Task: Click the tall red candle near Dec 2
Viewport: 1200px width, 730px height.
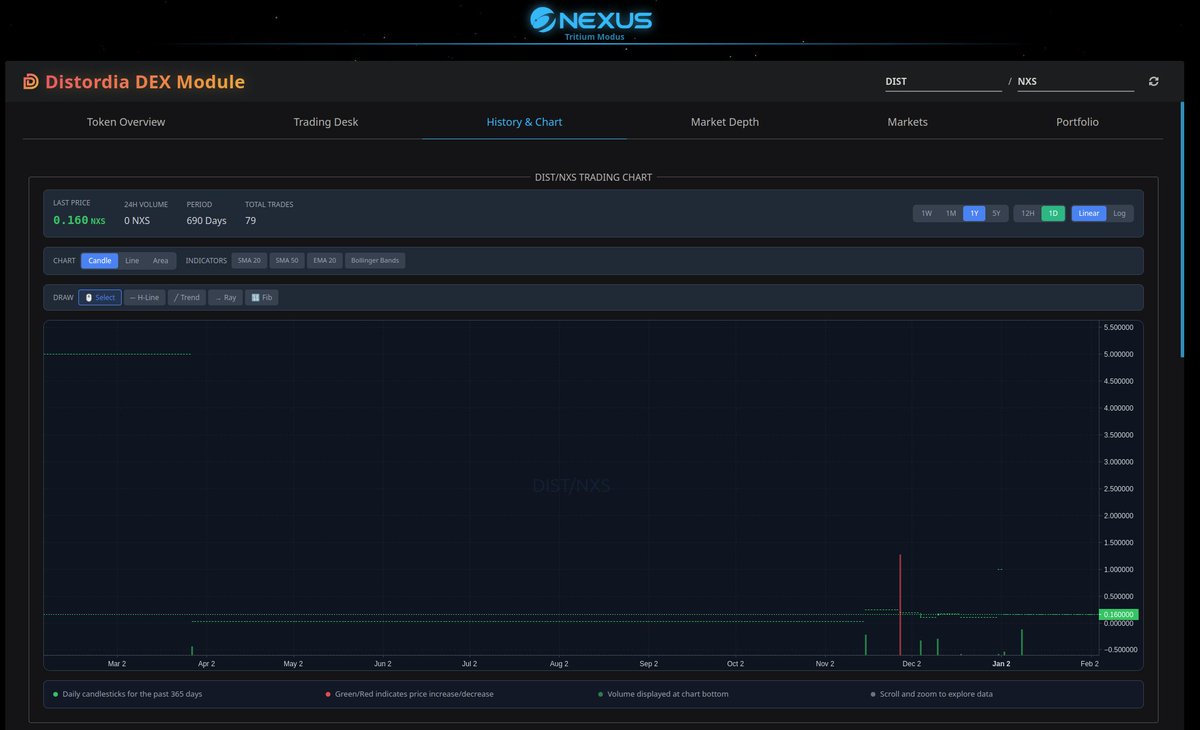Action: (900, 604)
